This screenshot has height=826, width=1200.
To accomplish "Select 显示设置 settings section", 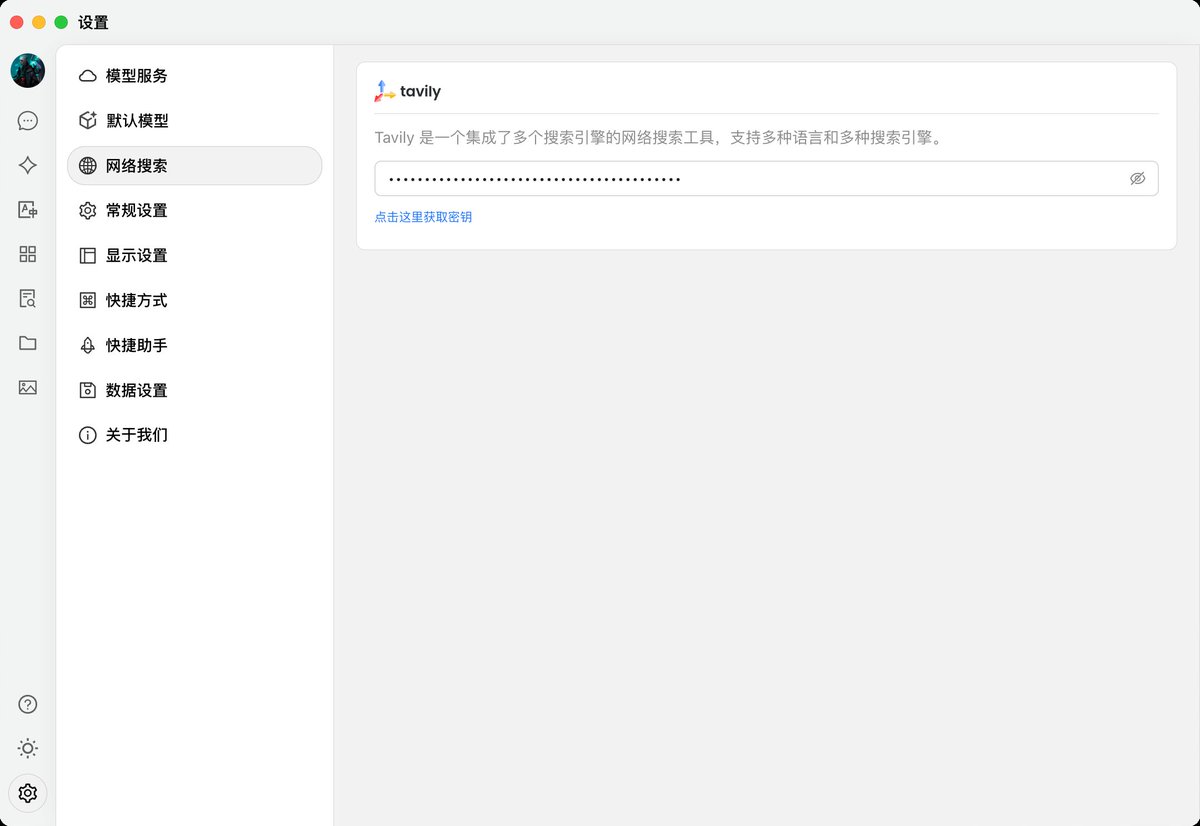I will (194, 256).
